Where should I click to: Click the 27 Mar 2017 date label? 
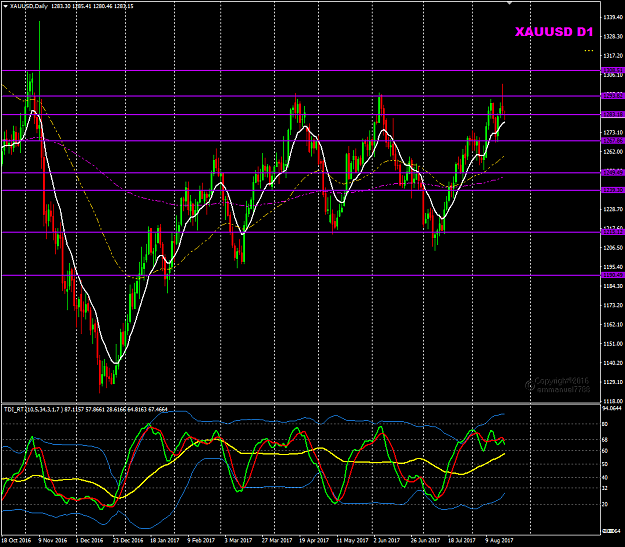pos(276,541)
